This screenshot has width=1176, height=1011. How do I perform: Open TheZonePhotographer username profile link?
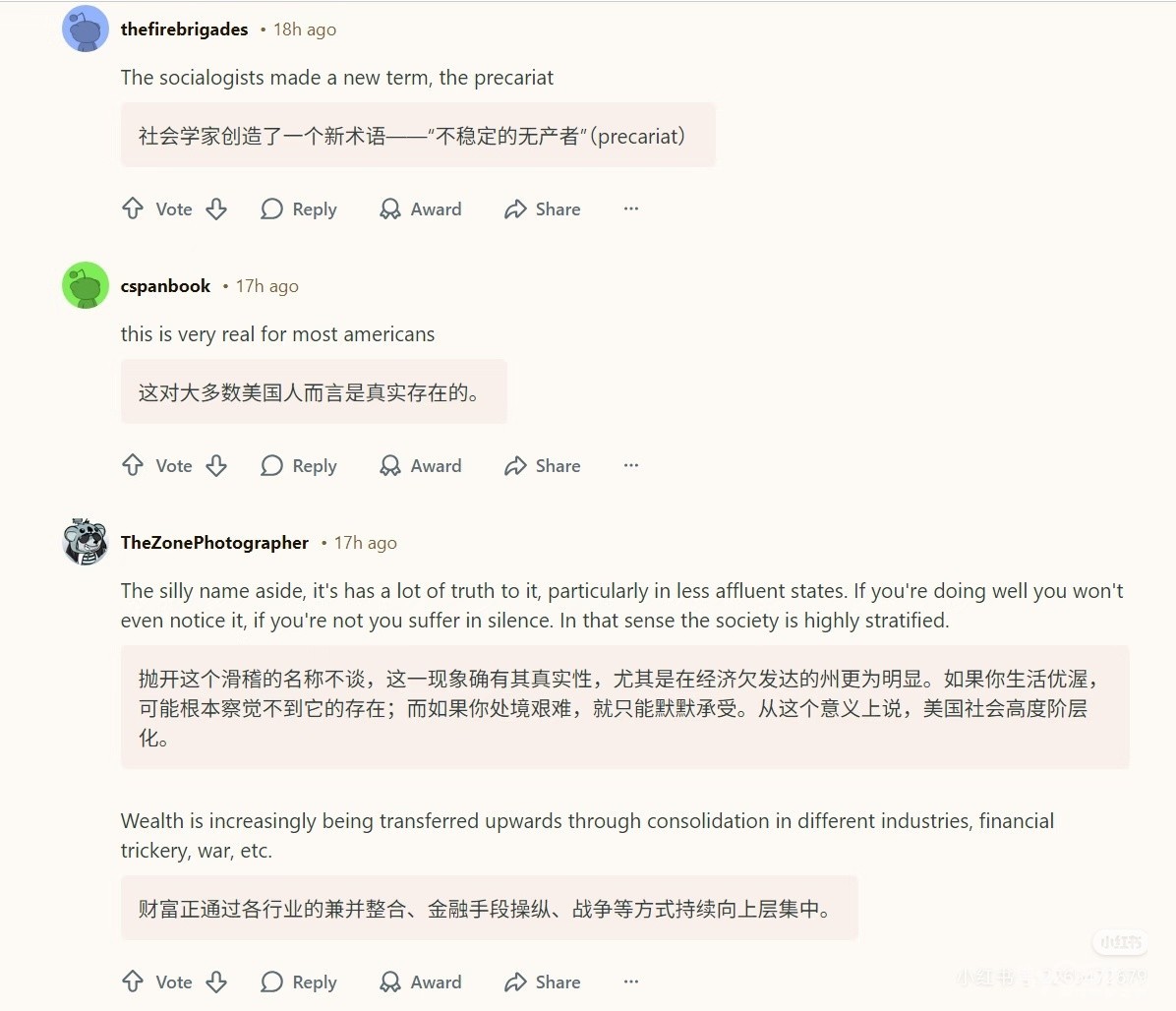point(214,543)
